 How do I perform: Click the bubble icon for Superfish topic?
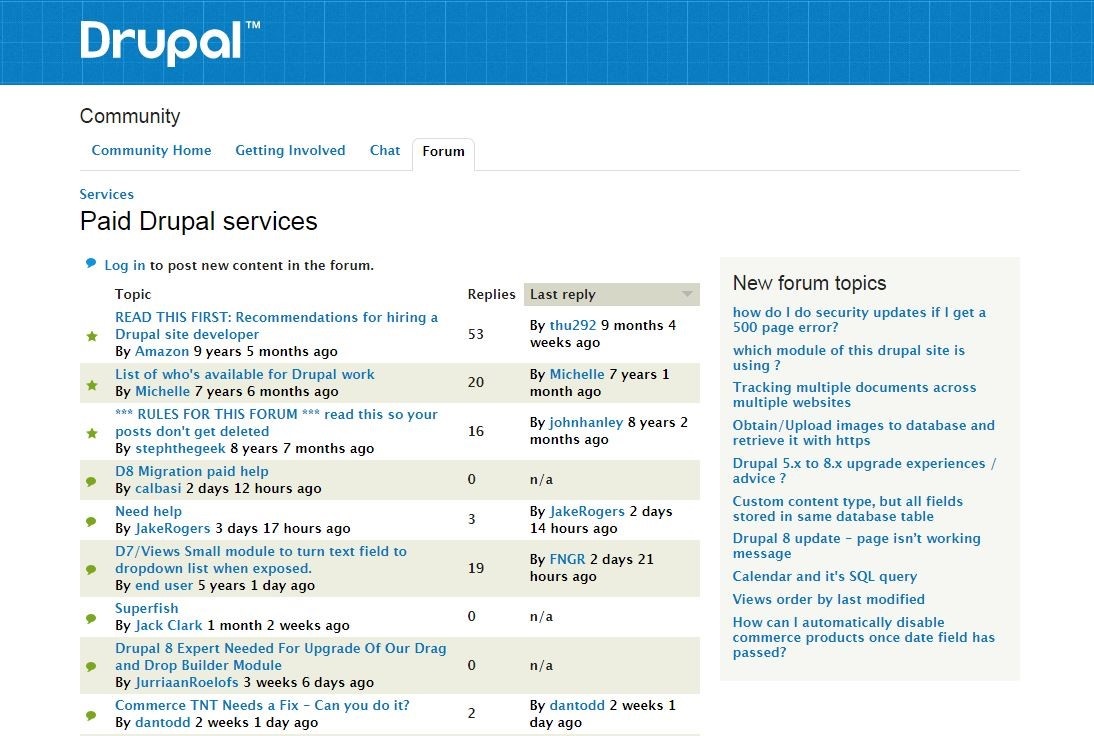pyautogui.click(x=91, y=618)
